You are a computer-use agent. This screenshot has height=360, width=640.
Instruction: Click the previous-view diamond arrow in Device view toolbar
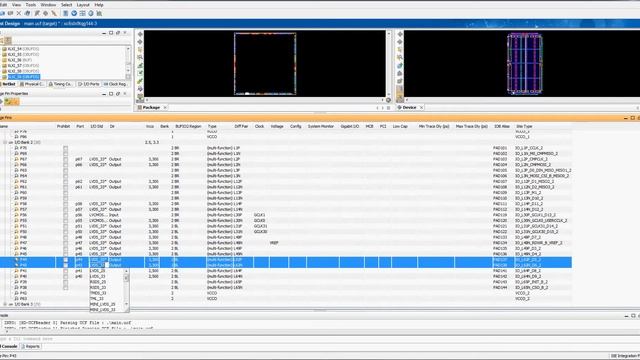[x=400, y=34]
